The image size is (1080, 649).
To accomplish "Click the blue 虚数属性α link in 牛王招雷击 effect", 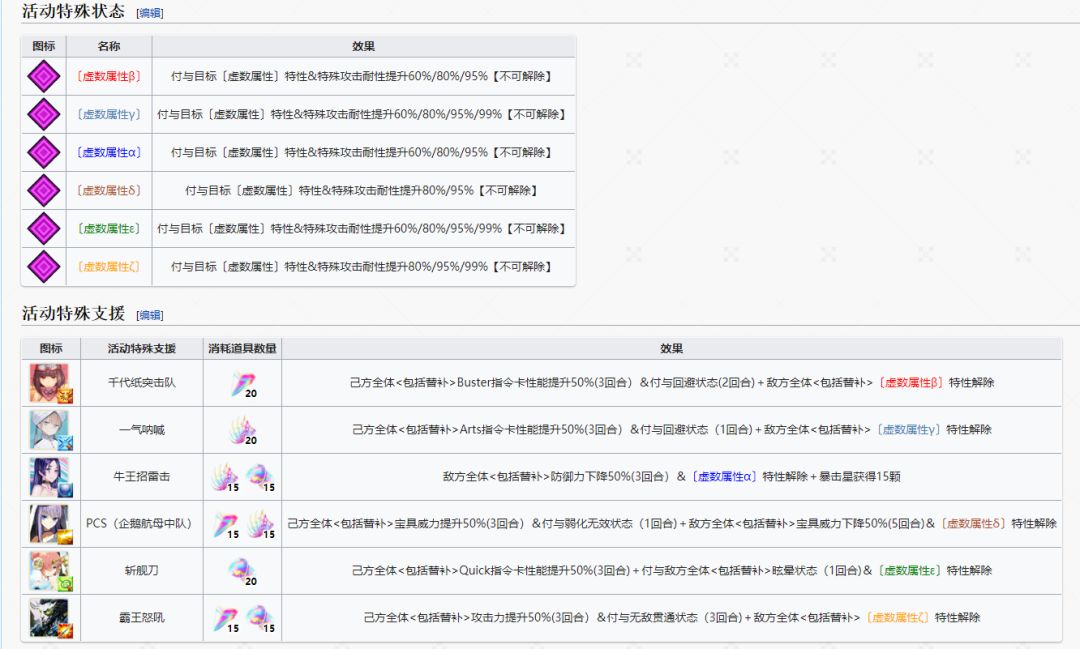I will pos(725,476).
